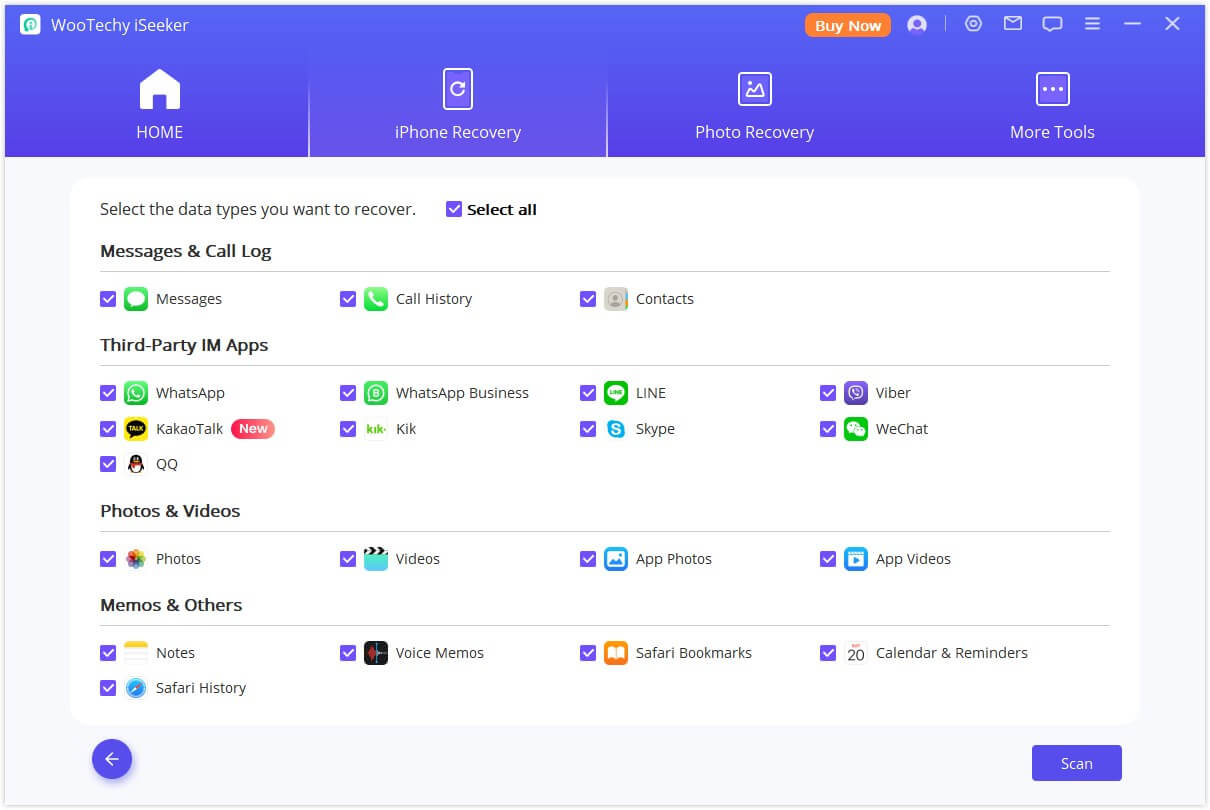The image size is (1210, 810).
Task: Deselect the Calendar & Reminders checkbox
Action: [x=828, y=653]
